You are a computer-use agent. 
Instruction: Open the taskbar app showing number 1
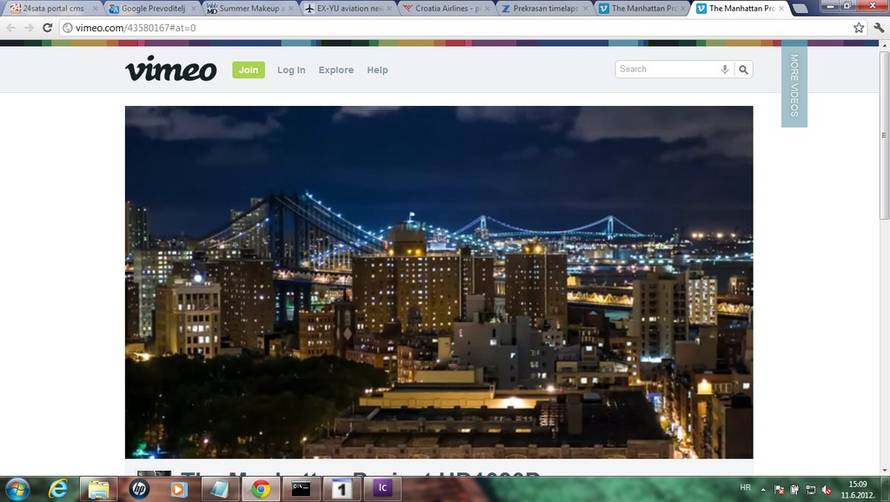click(341, 489)
